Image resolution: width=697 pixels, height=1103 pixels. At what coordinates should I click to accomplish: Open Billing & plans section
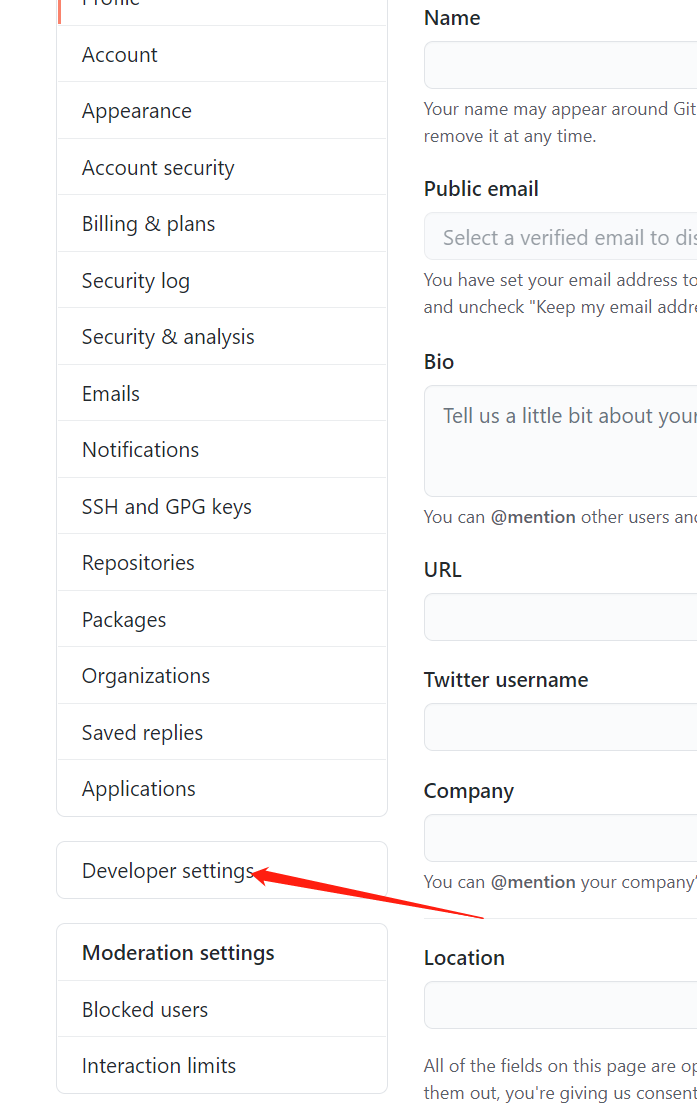coord(148,224)
